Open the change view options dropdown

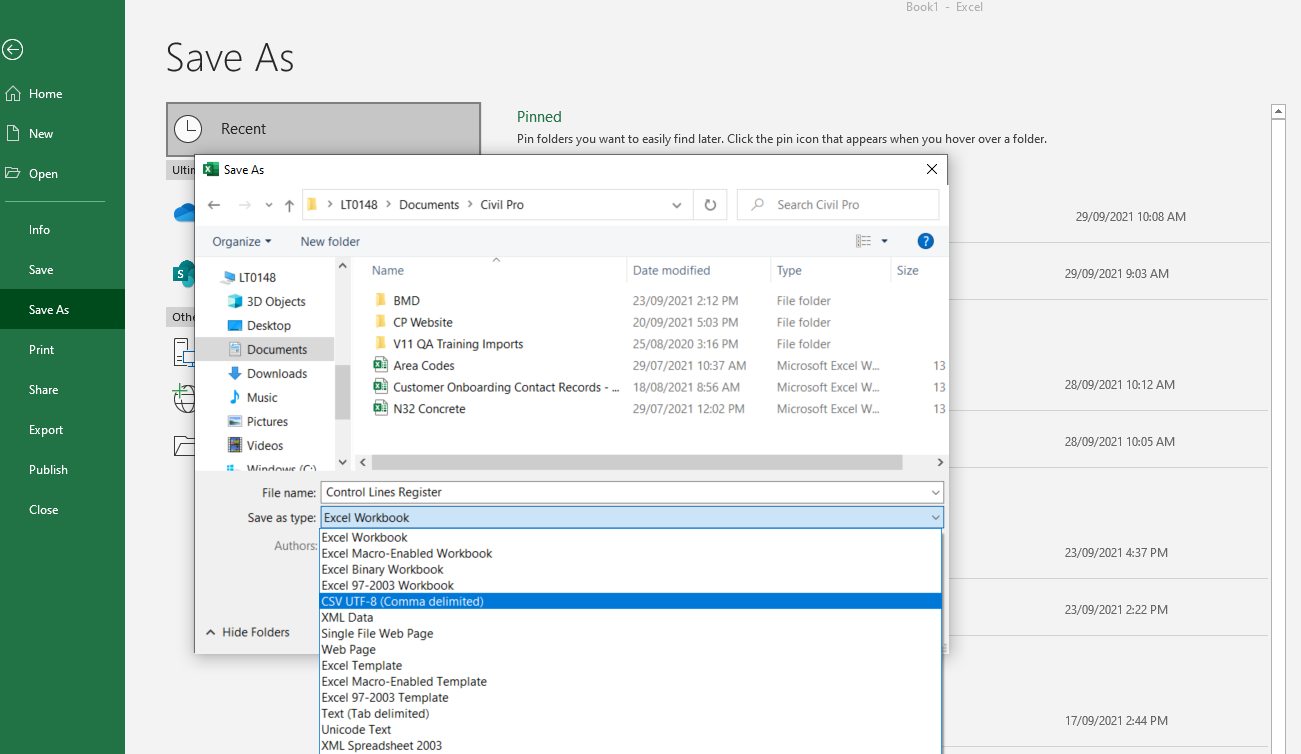(x=884, y=241)
